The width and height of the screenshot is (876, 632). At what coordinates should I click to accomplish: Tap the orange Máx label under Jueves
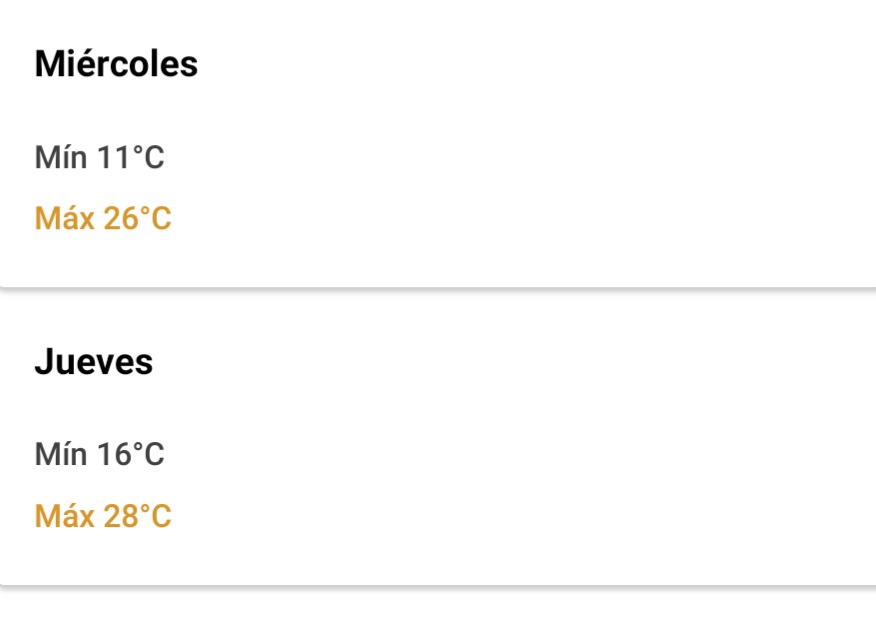click(x=64, y=517)
